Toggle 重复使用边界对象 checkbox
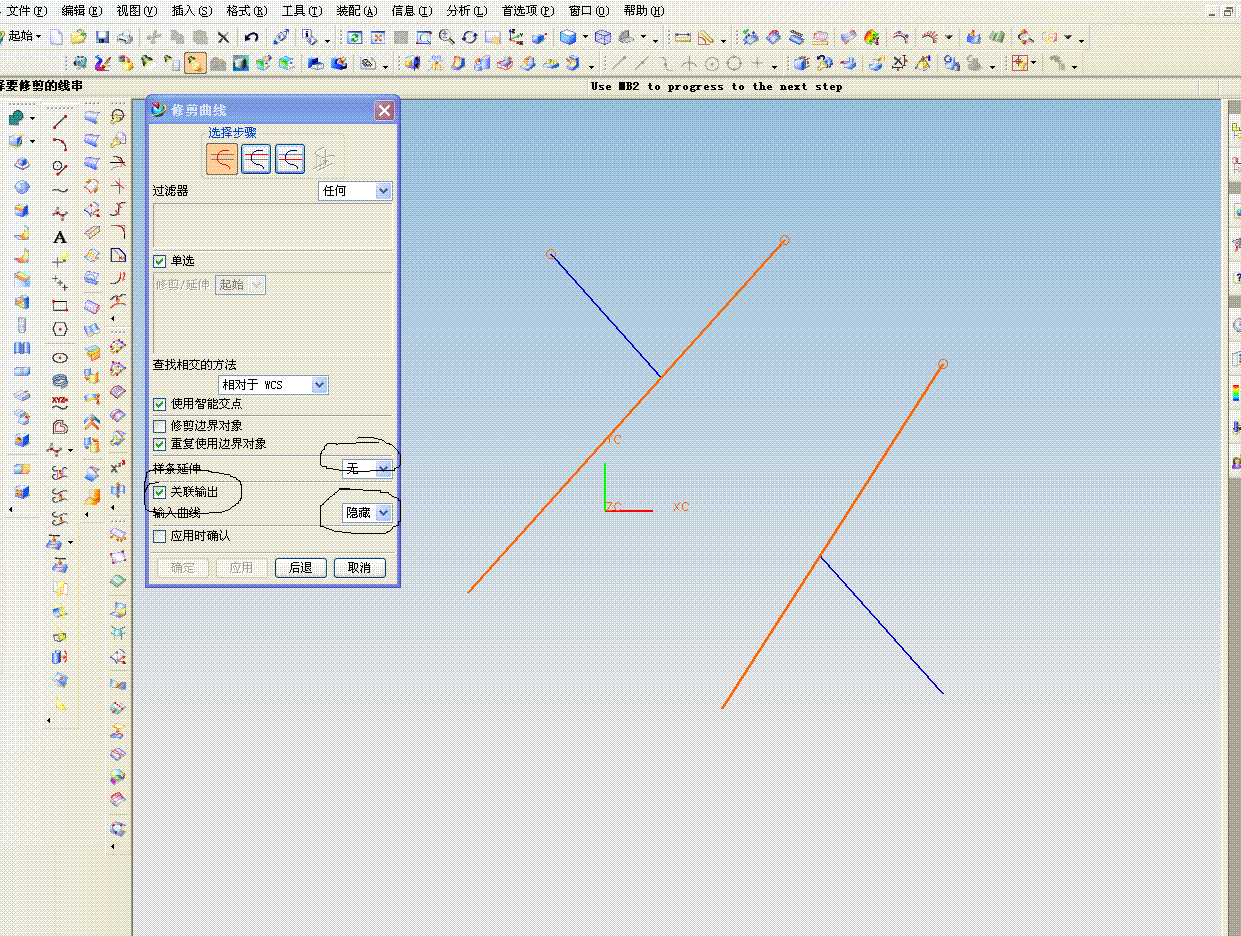 [x=159, y=444]
